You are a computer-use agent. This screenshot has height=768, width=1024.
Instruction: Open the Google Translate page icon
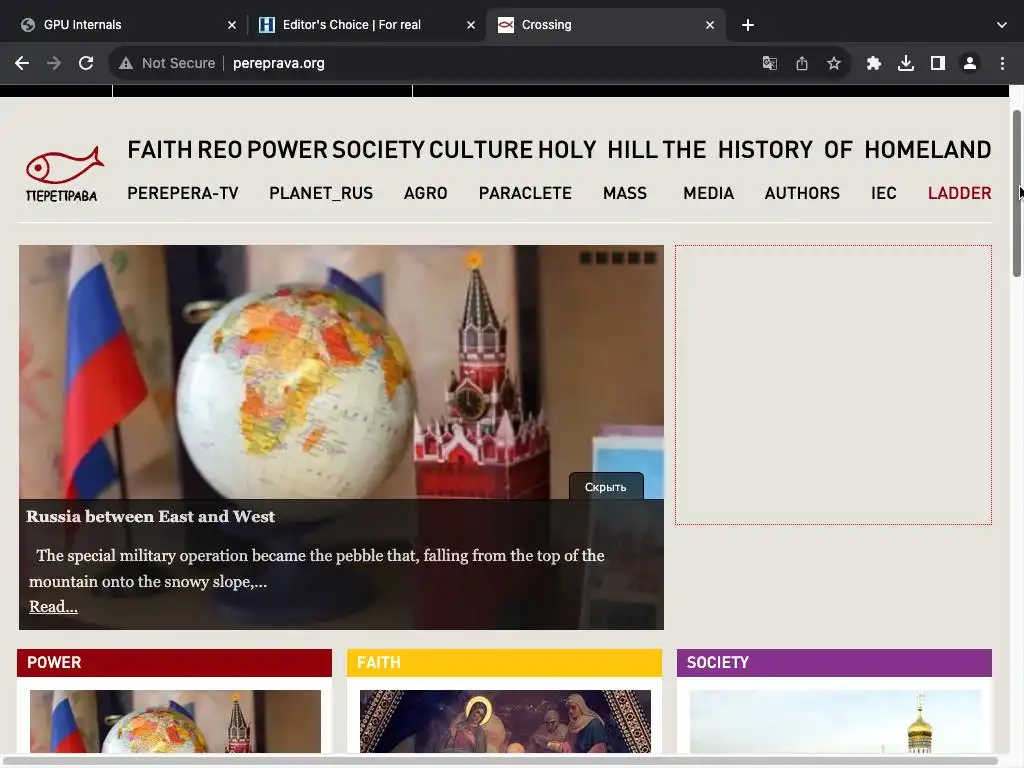(x=769, y=63)
